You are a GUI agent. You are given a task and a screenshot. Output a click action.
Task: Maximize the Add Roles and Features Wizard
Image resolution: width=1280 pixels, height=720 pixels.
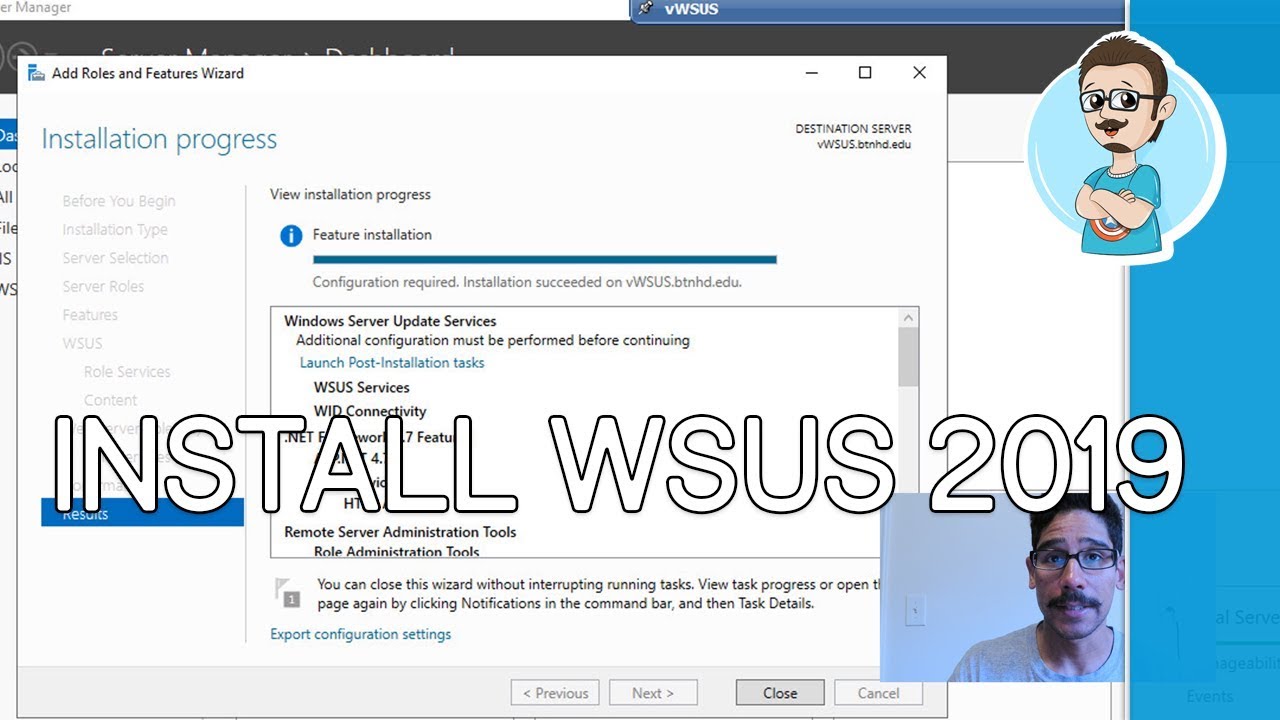(x=865, y=72)
